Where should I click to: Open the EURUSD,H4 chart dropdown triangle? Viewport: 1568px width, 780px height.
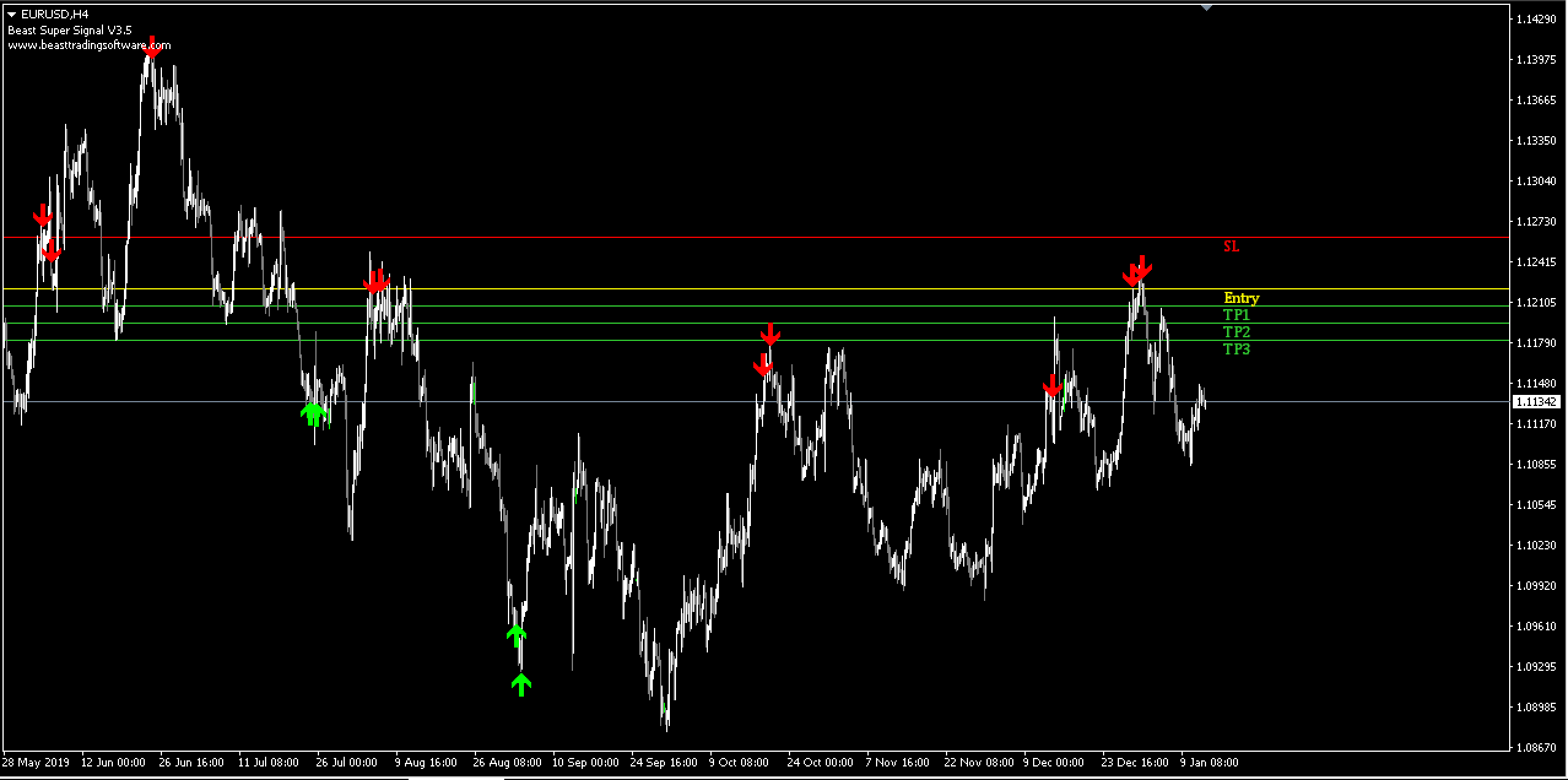pyautogui.click(x=12, y=14)
